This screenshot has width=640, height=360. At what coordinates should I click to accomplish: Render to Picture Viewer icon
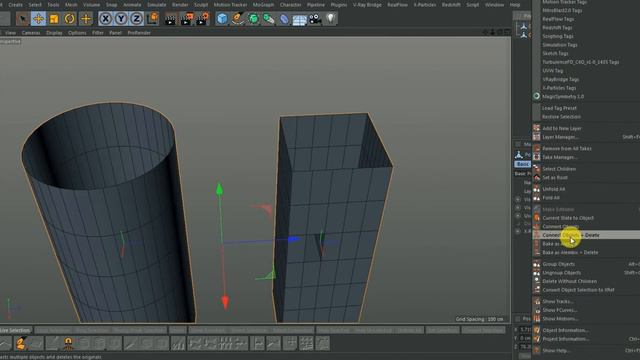pyautogui.click(x=187, y=19)
